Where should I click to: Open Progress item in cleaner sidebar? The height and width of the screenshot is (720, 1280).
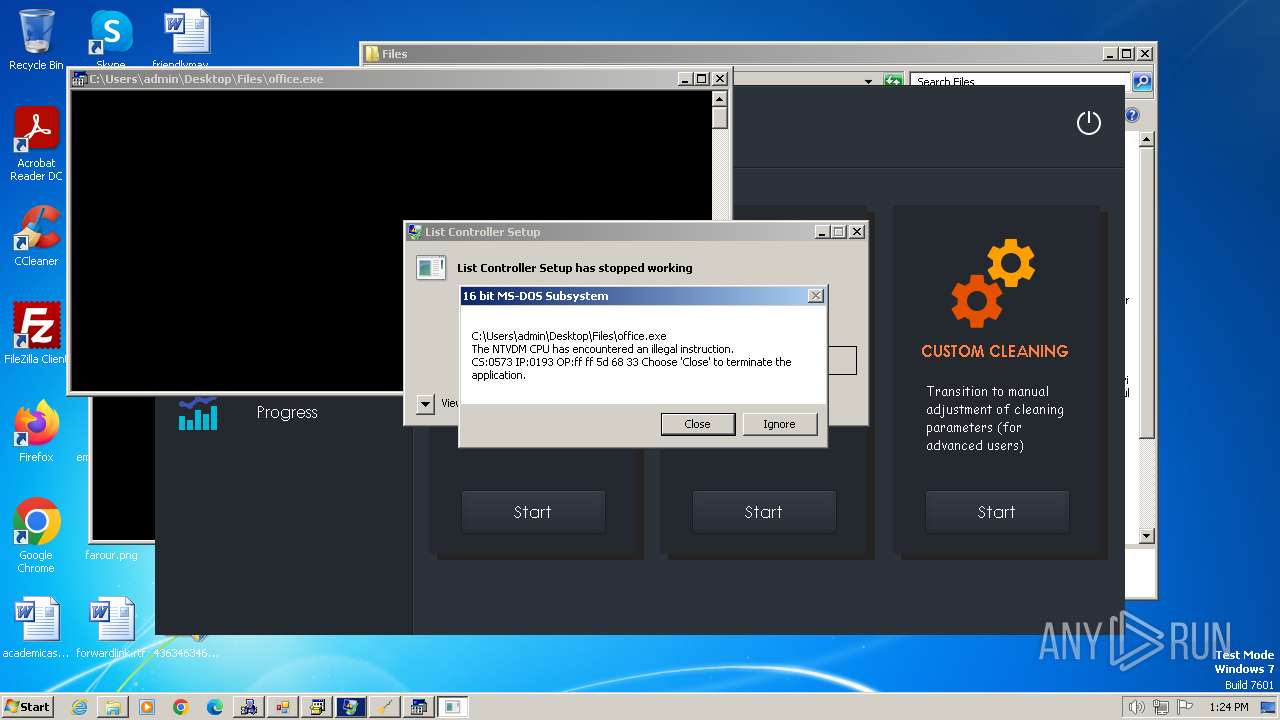click(287, 412)
